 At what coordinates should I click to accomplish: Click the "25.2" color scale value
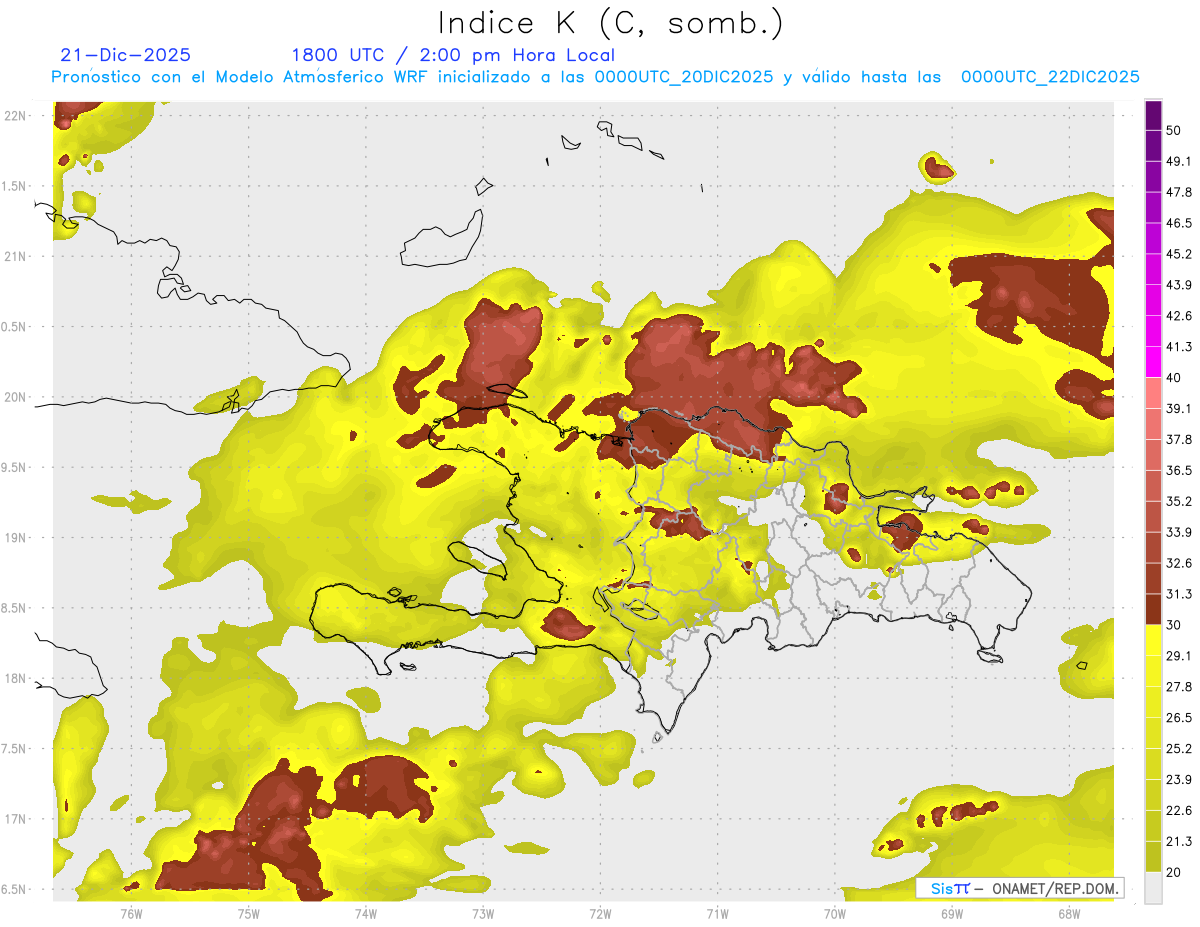tap(1179, 749)
